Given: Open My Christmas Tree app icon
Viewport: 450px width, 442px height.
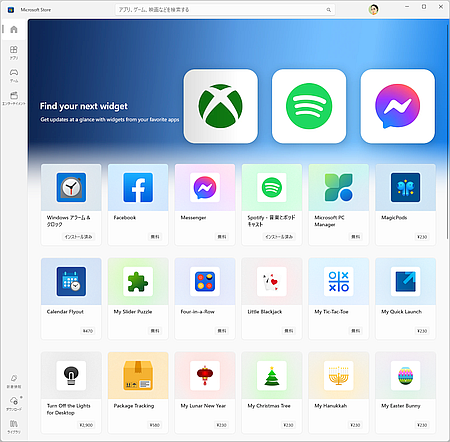Looking at the screenshot, I should coord(272,375).
